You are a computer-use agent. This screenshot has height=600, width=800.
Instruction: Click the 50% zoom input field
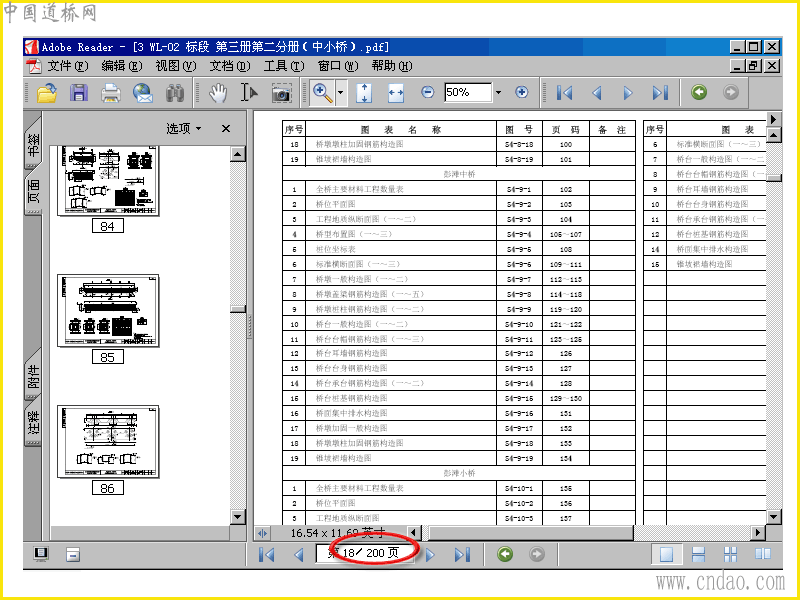(468, 92)
